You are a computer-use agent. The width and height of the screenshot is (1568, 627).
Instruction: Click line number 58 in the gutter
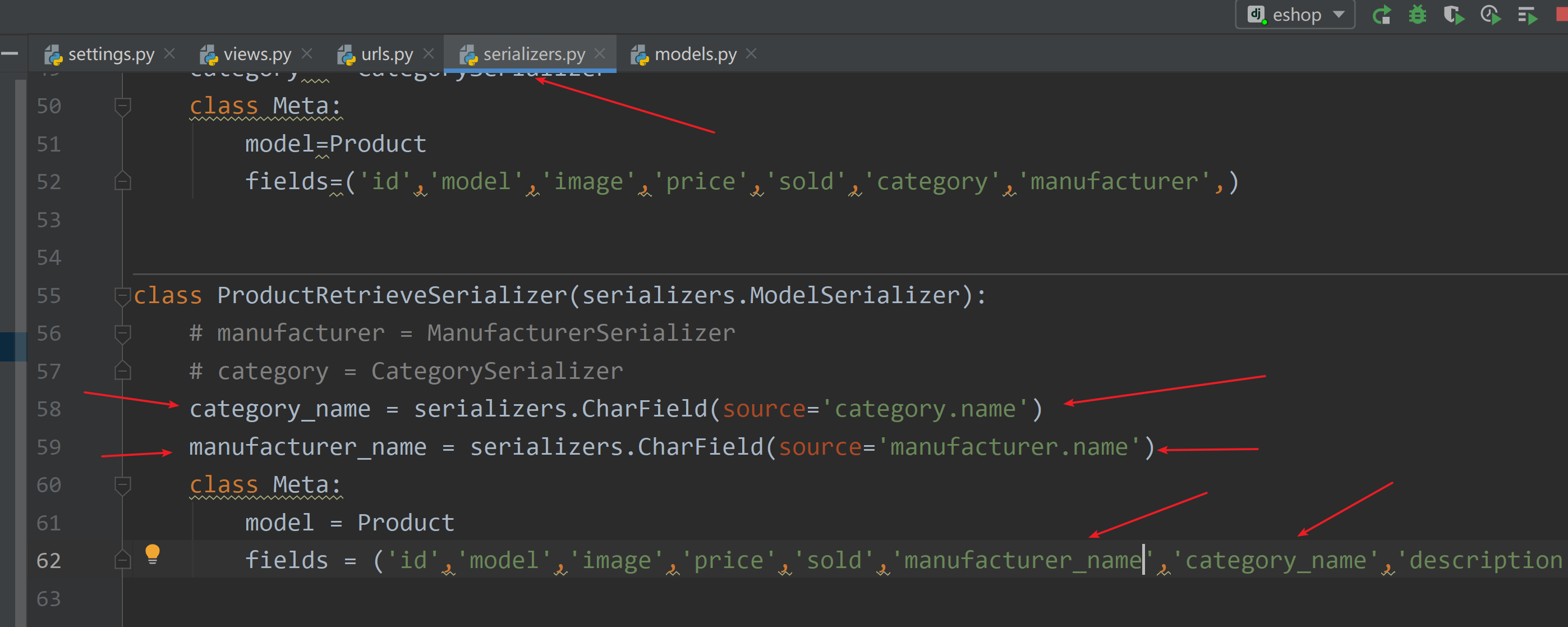(x=49, y=409)
